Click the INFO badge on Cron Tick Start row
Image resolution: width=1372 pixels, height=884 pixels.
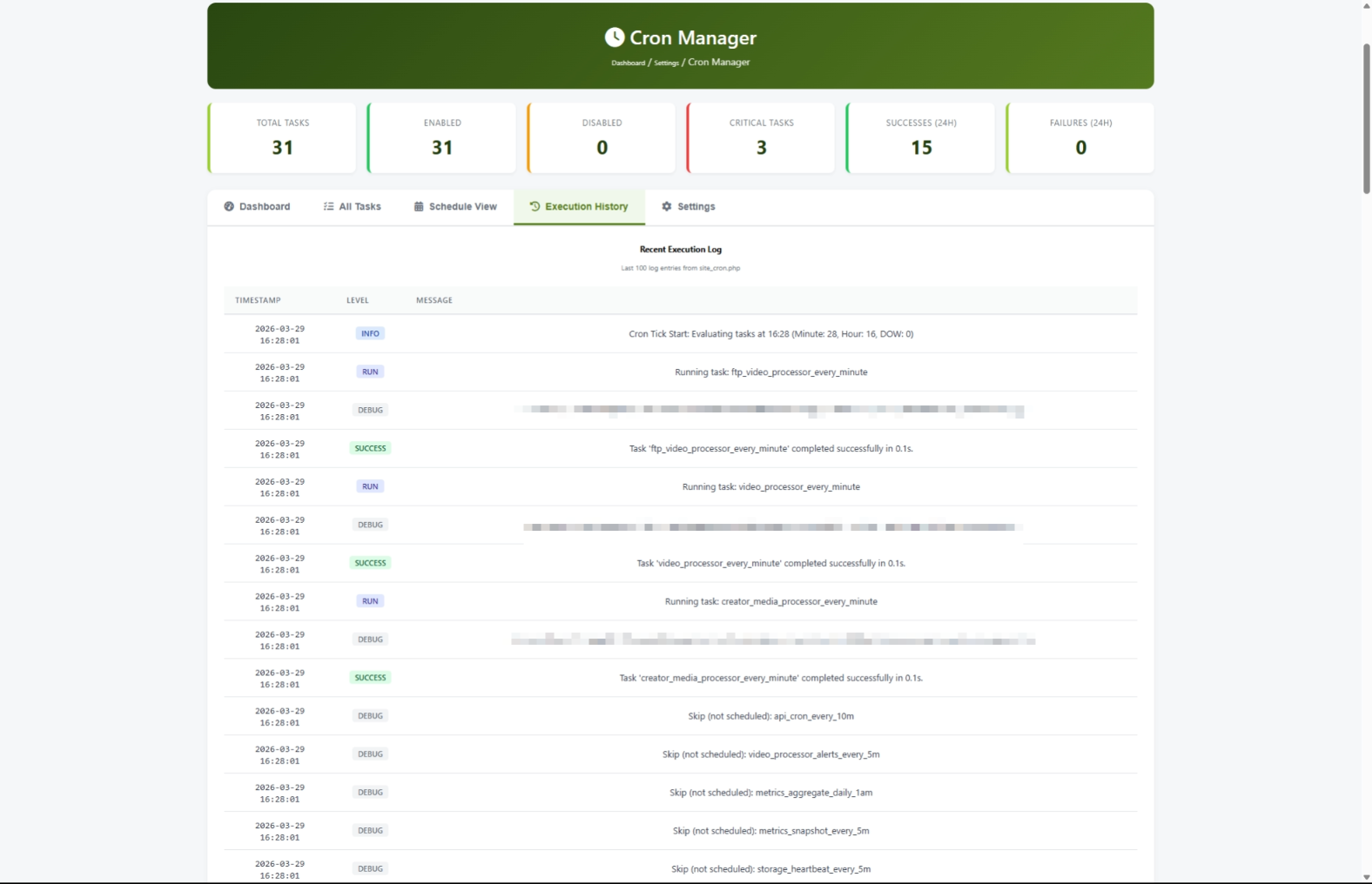pyautogui.click(x=370, y=334)
